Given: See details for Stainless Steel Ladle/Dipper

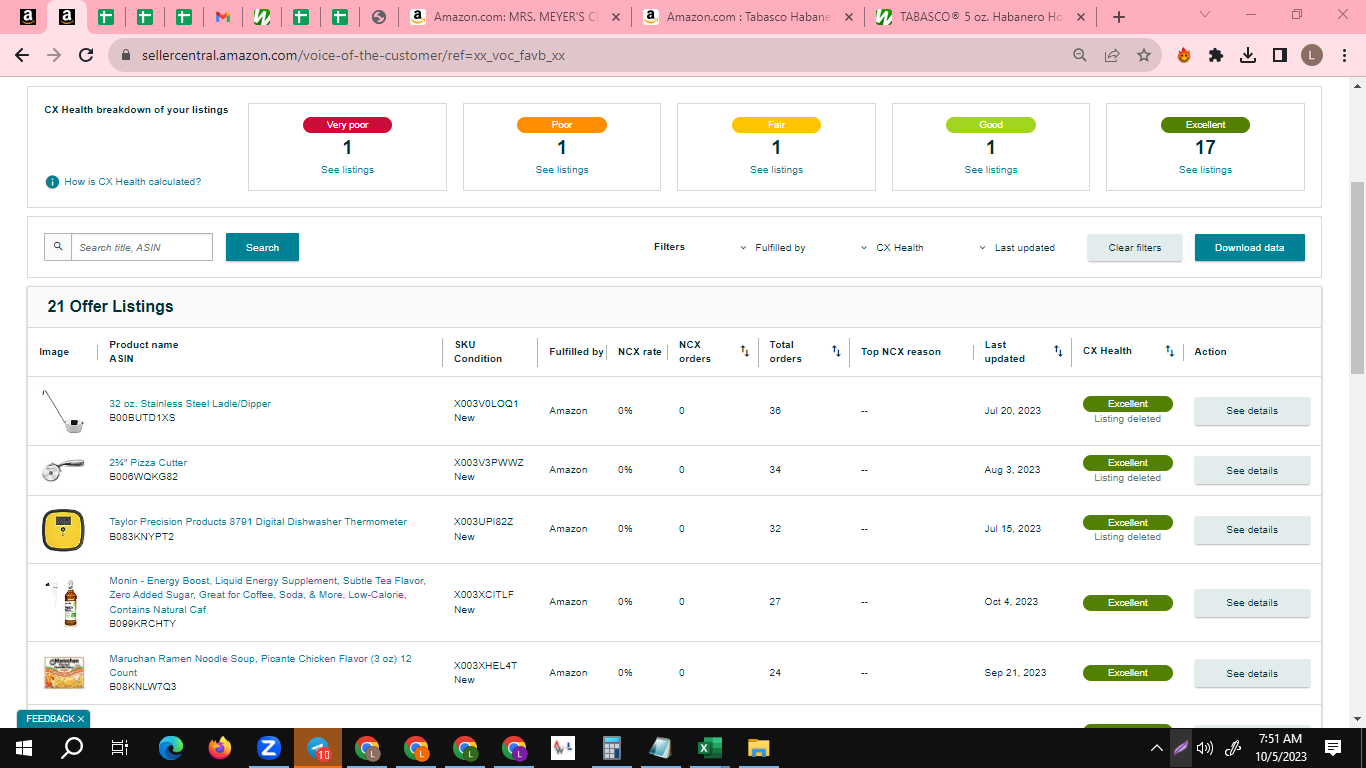Looking at the screenshot, I should (x=1252, y=411).
